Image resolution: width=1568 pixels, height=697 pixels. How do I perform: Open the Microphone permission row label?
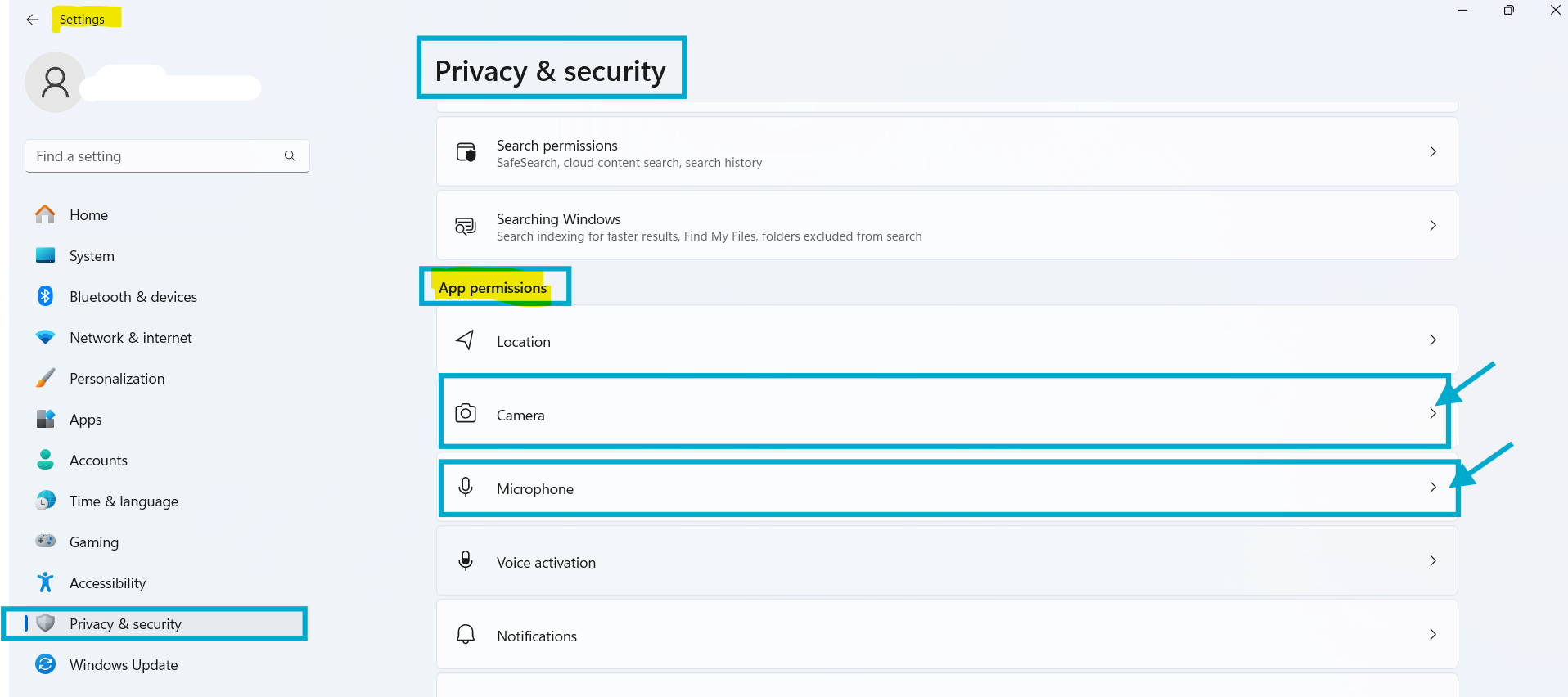click(x=535, y=489)
